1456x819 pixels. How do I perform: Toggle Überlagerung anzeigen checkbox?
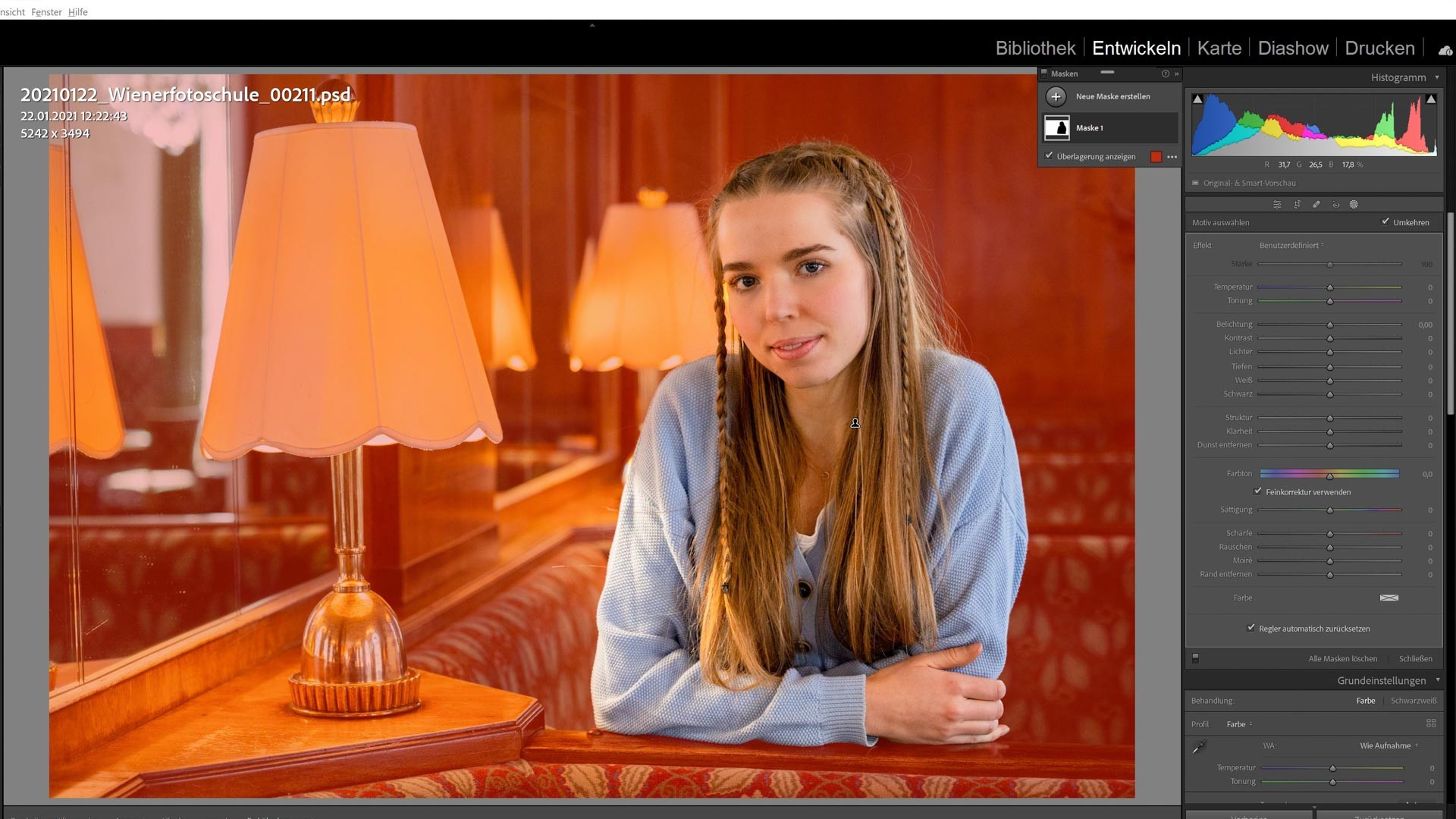click(1049, 155)
